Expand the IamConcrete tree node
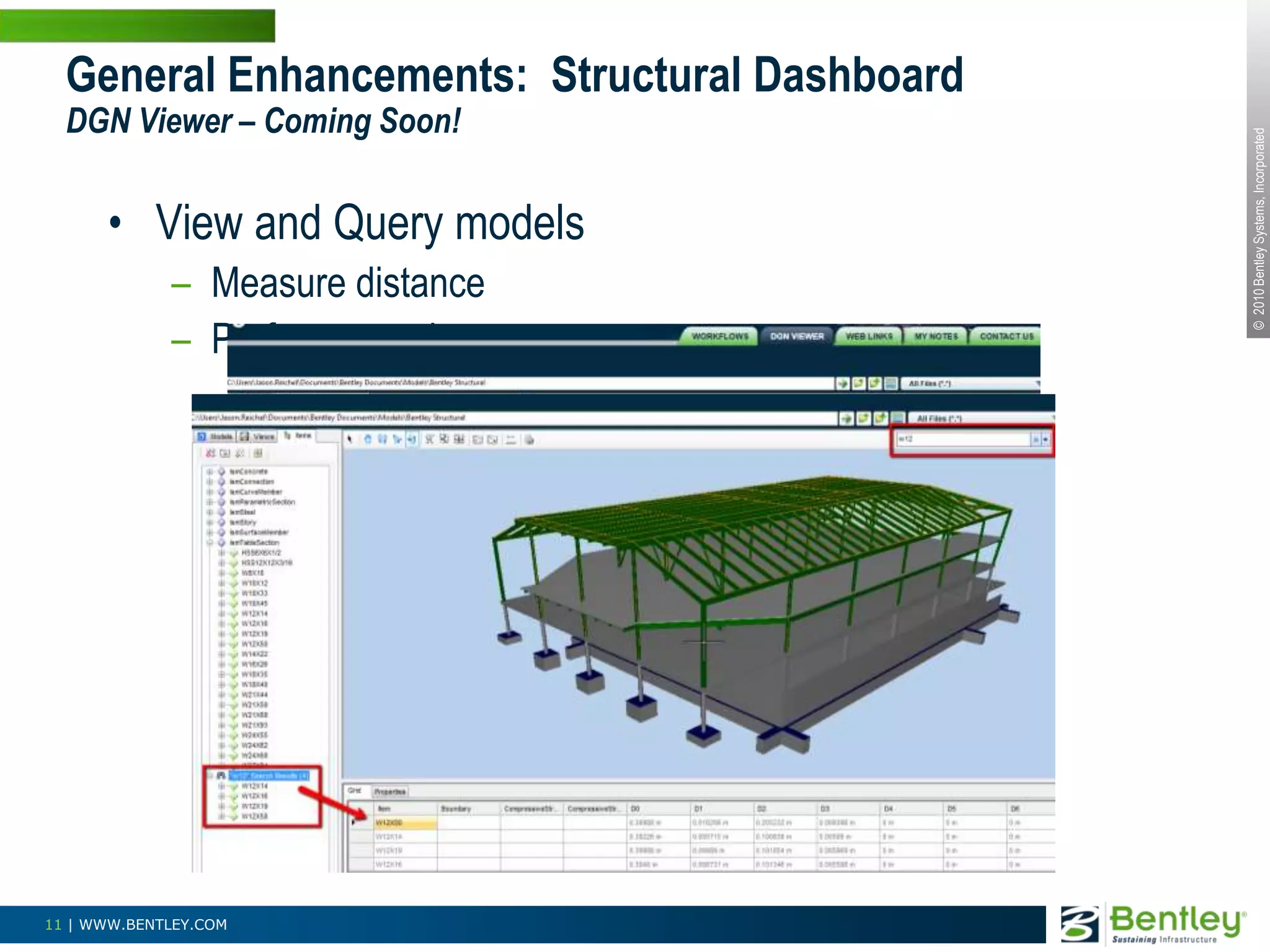1270x952 pixels. click(210, 472)
